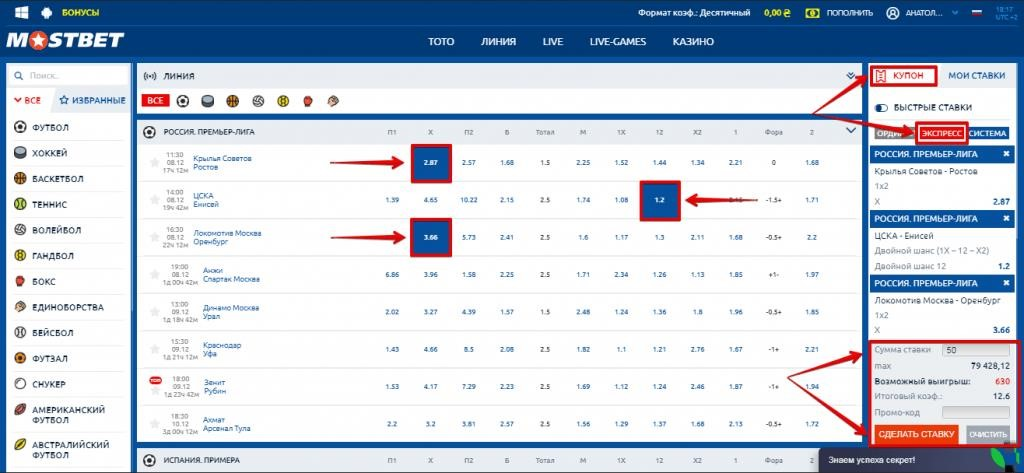Star the Анжи Спартак Москва match
The image size is (1024, 473).
[x=155, y=274]
